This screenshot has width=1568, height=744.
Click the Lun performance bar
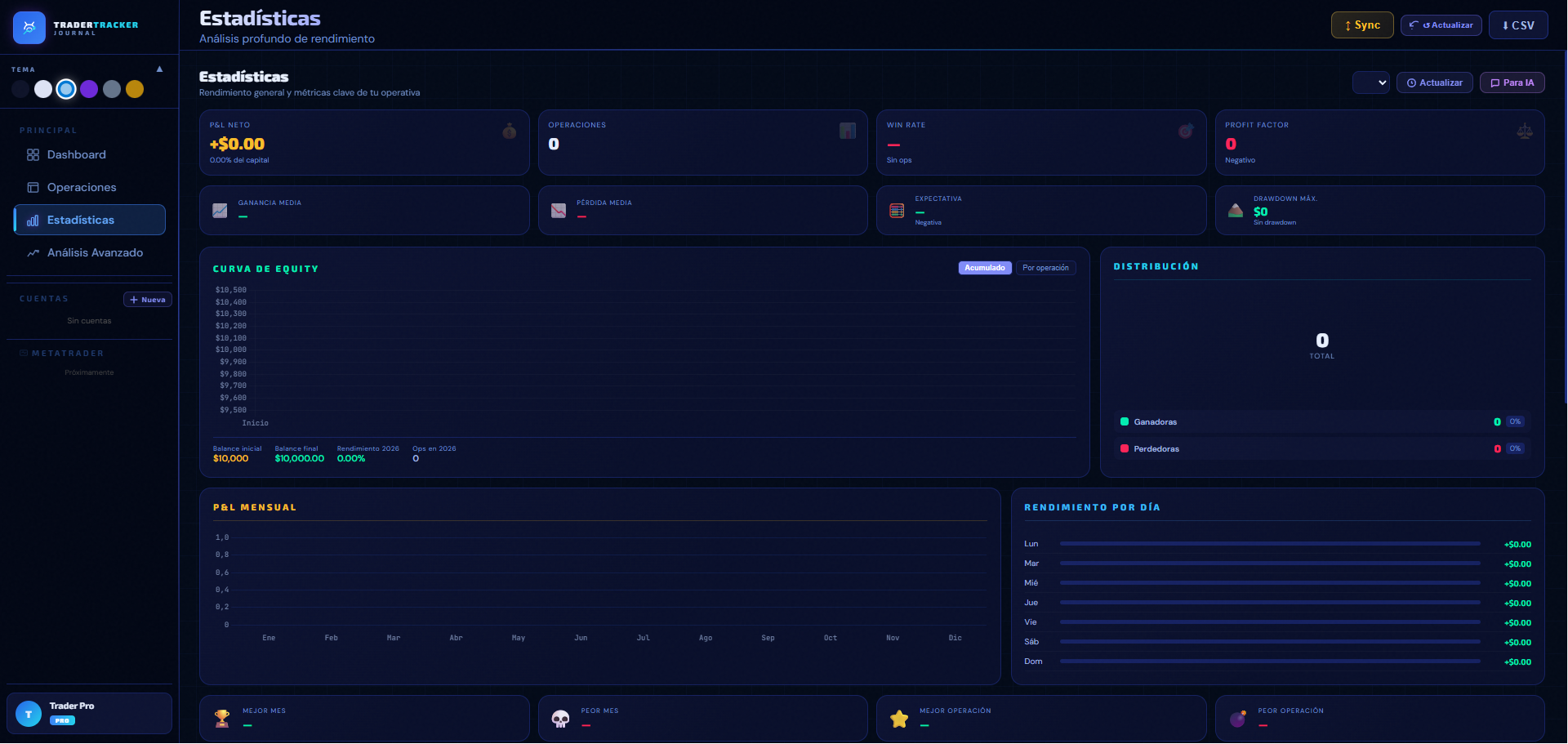1270,544
